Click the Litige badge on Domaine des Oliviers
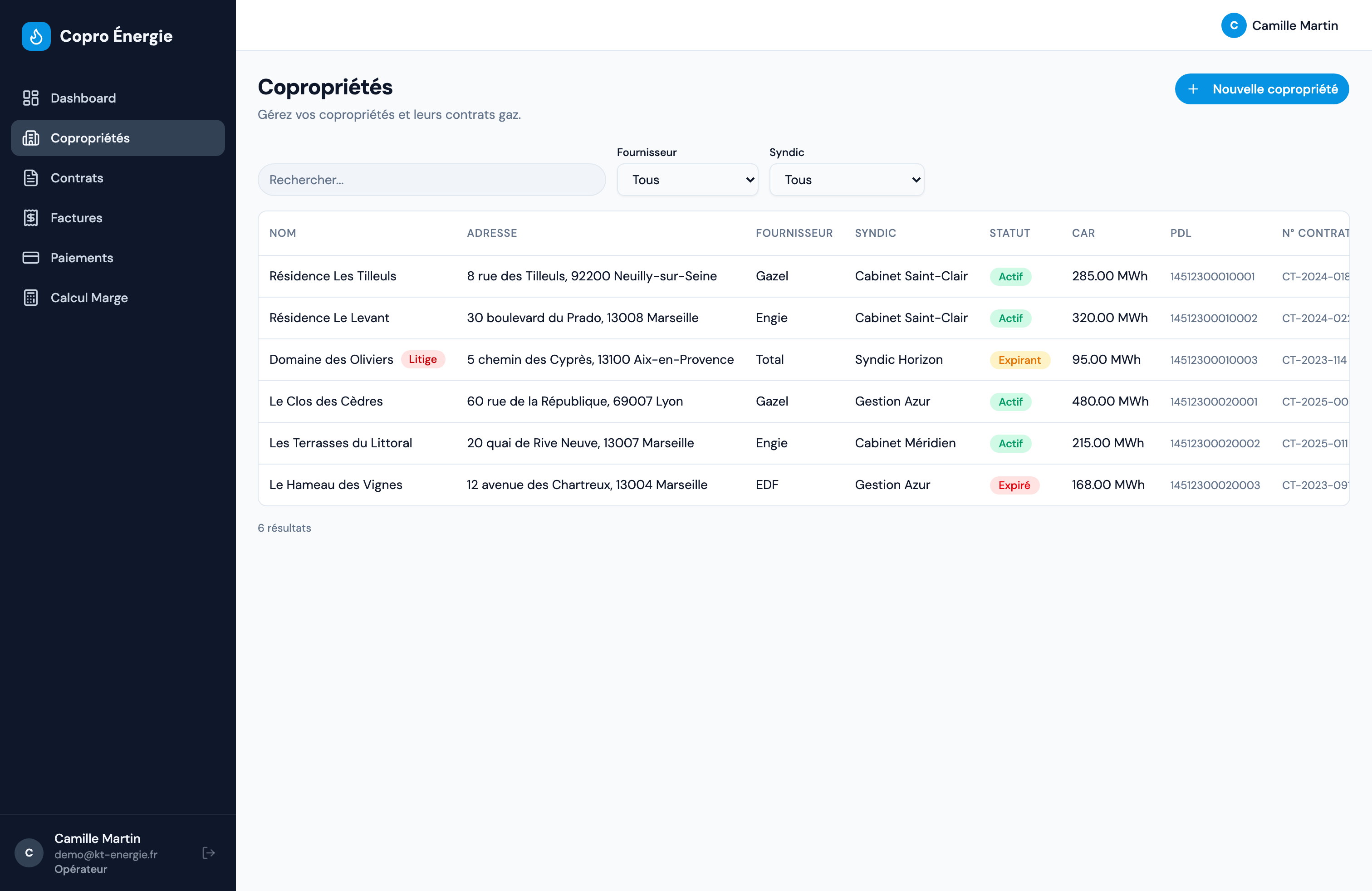Screen dimensions: 1372x891 422,360
